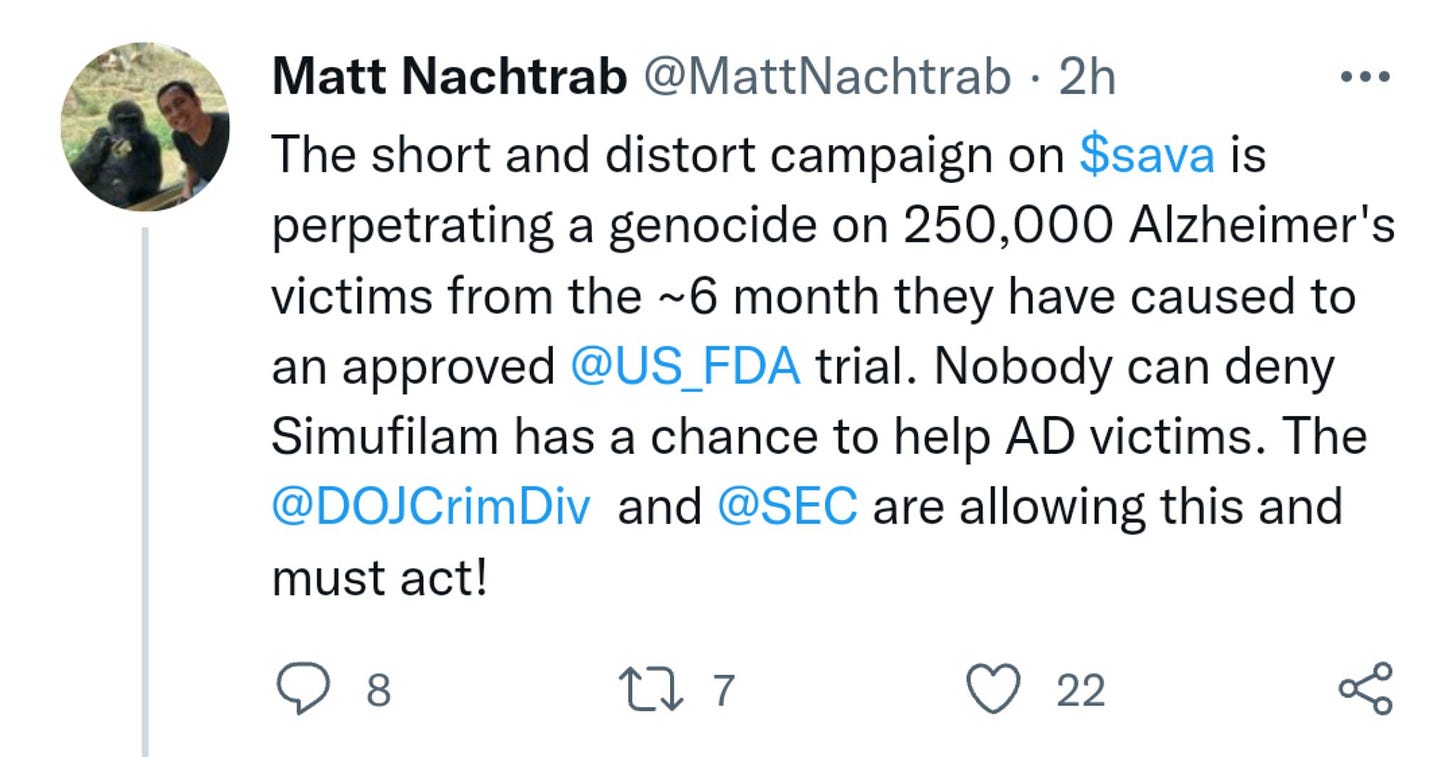The width and height of the screenshot is (1456, 757).
Task: Open the $sava cashtag link
Action: point(1148,156)
